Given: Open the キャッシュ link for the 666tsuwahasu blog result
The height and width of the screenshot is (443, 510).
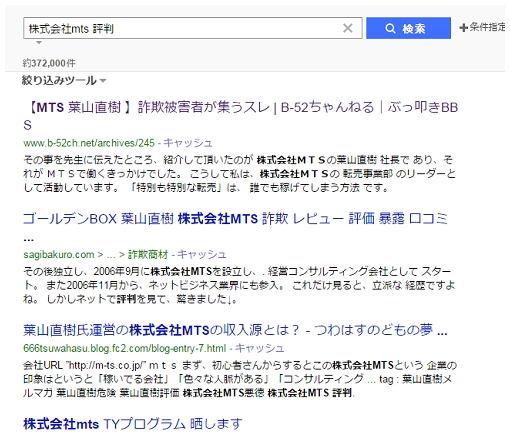Looking at the screenshot, I should [259, 348].
